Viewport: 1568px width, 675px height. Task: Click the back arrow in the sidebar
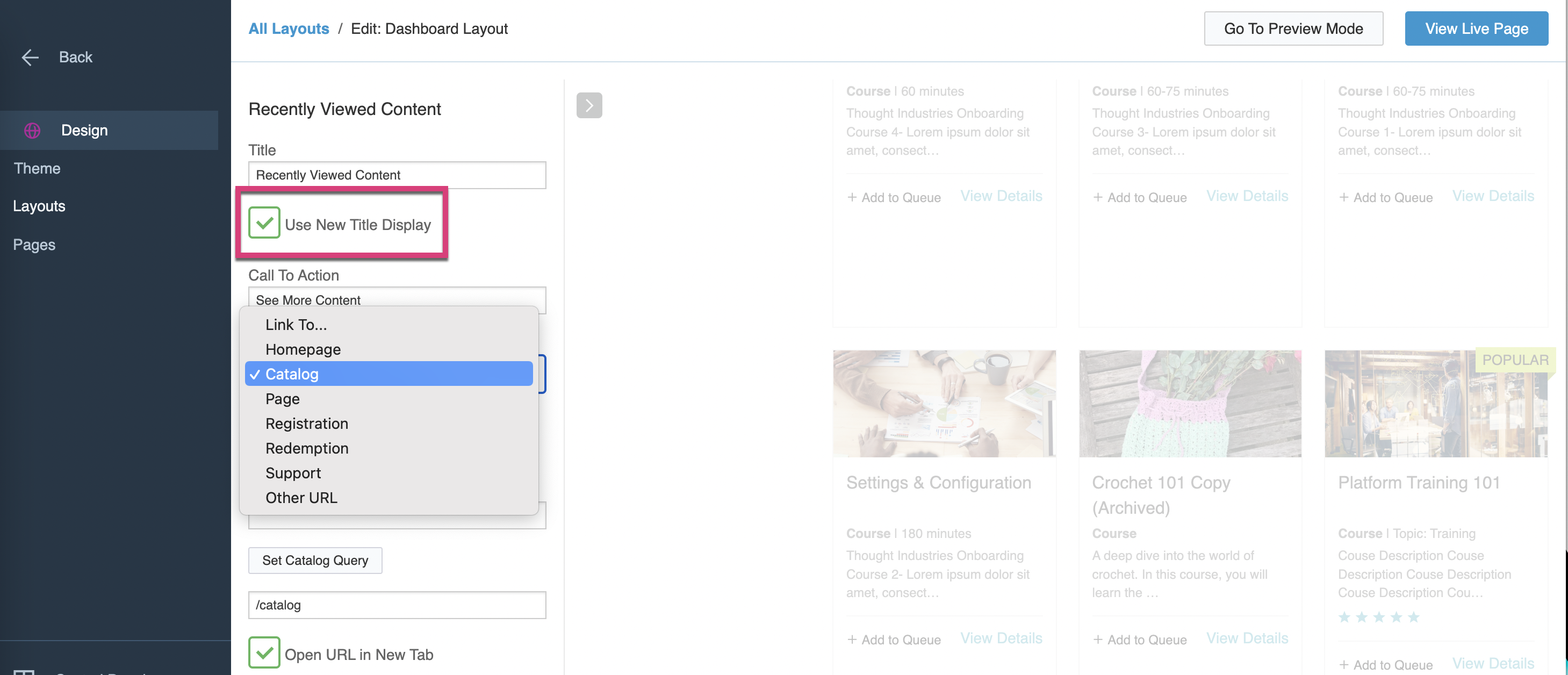point(30,57)
